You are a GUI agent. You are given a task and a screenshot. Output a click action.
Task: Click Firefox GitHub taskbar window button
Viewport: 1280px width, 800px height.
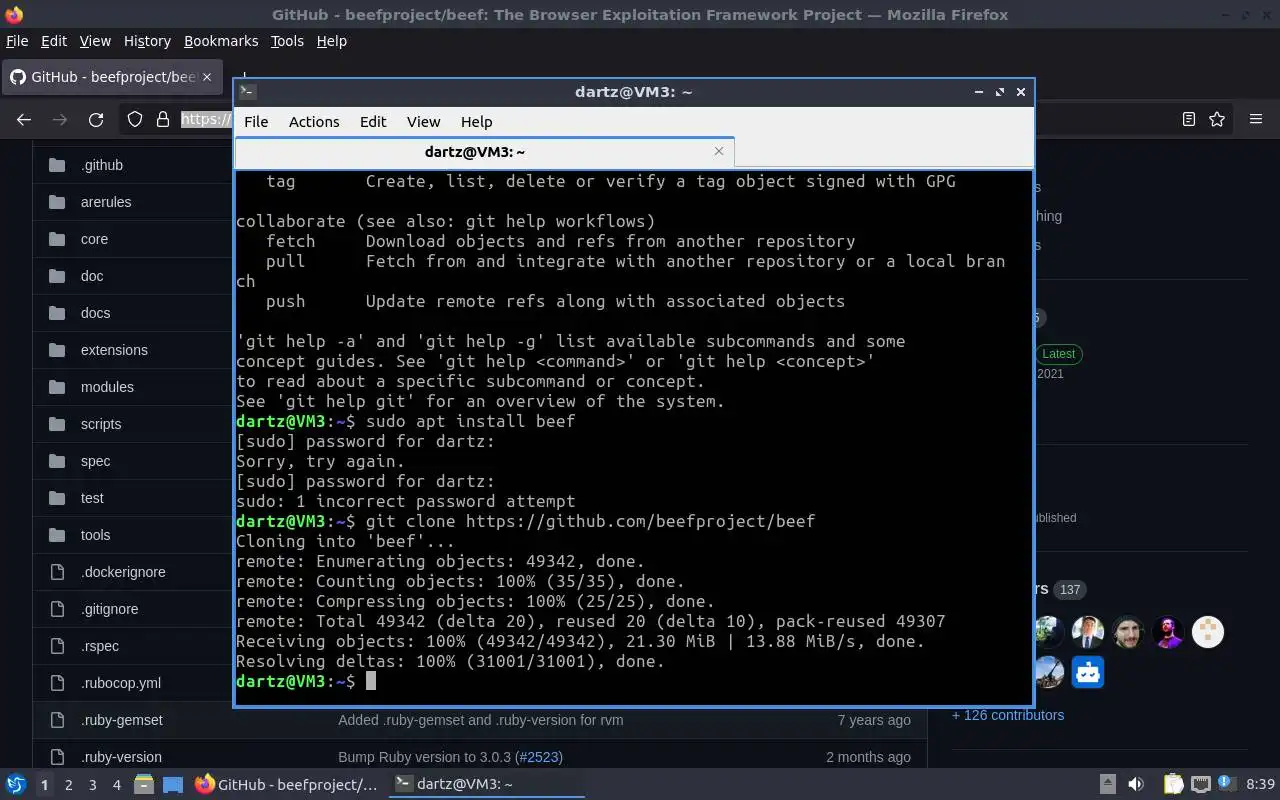point(287,785)
